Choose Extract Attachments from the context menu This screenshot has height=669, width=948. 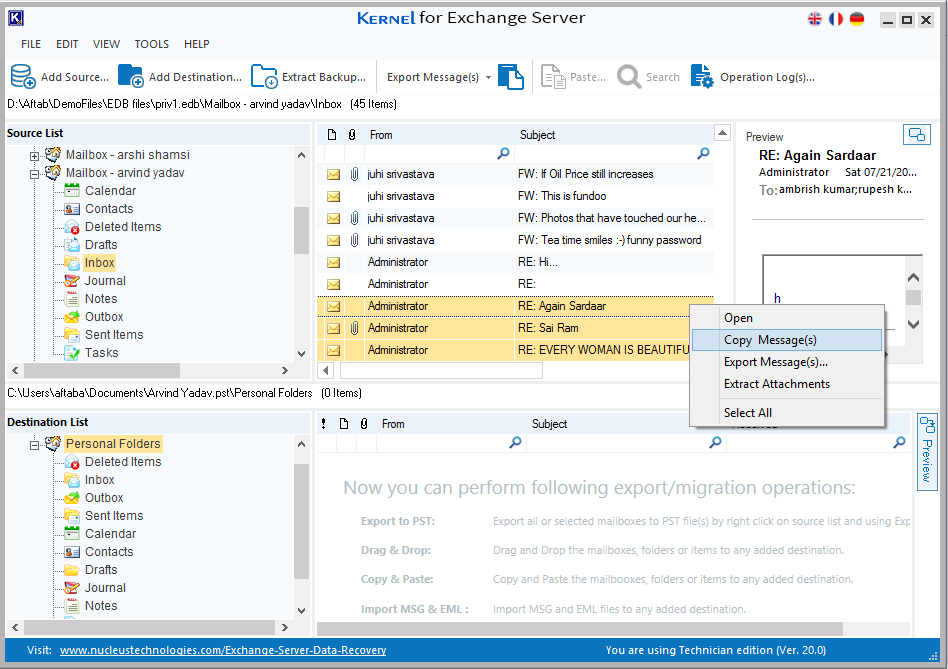tap(787, 384)
